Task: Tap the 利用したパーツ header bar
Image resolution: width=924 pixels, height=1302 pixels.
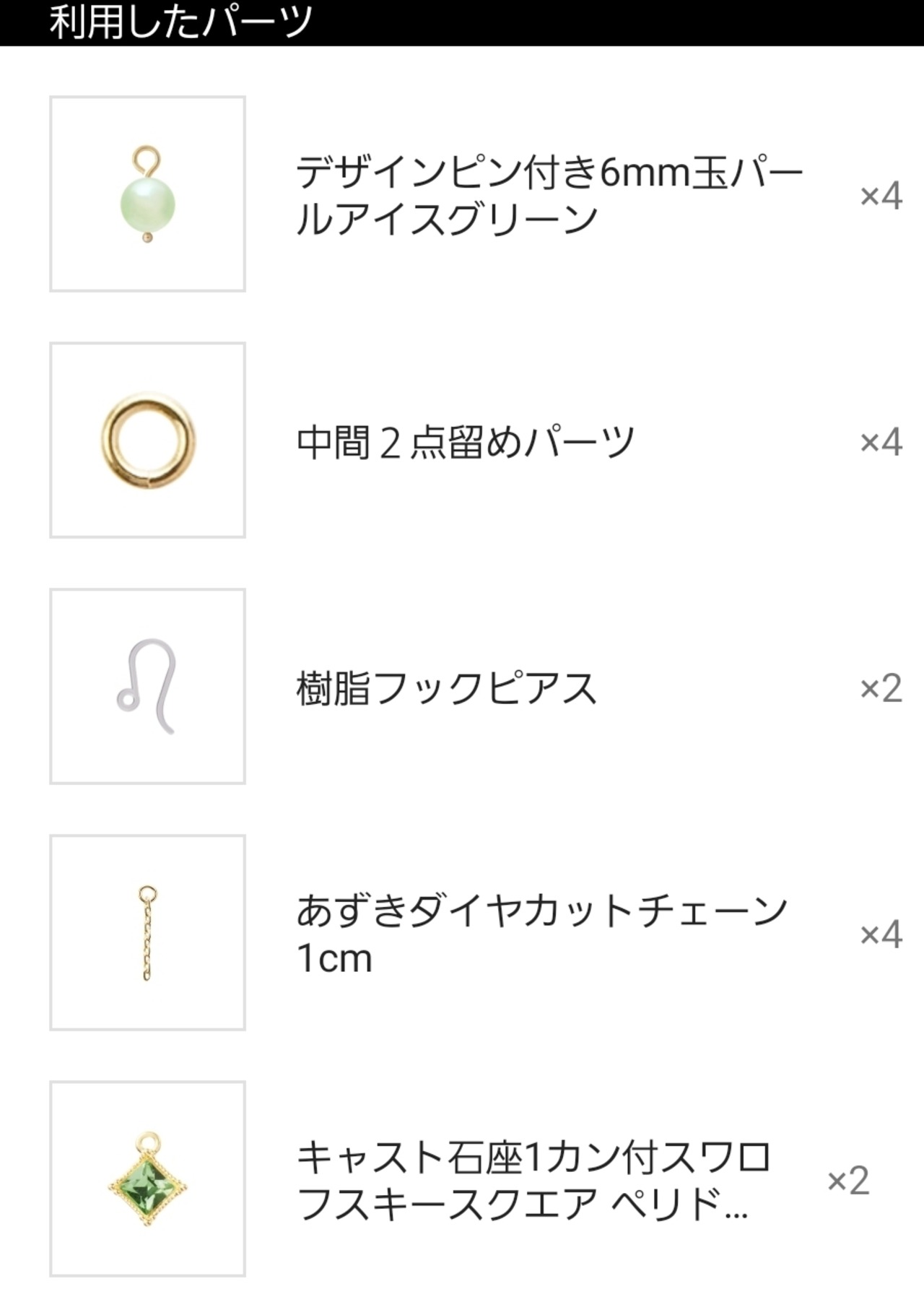Action: [x=462, y=22]
